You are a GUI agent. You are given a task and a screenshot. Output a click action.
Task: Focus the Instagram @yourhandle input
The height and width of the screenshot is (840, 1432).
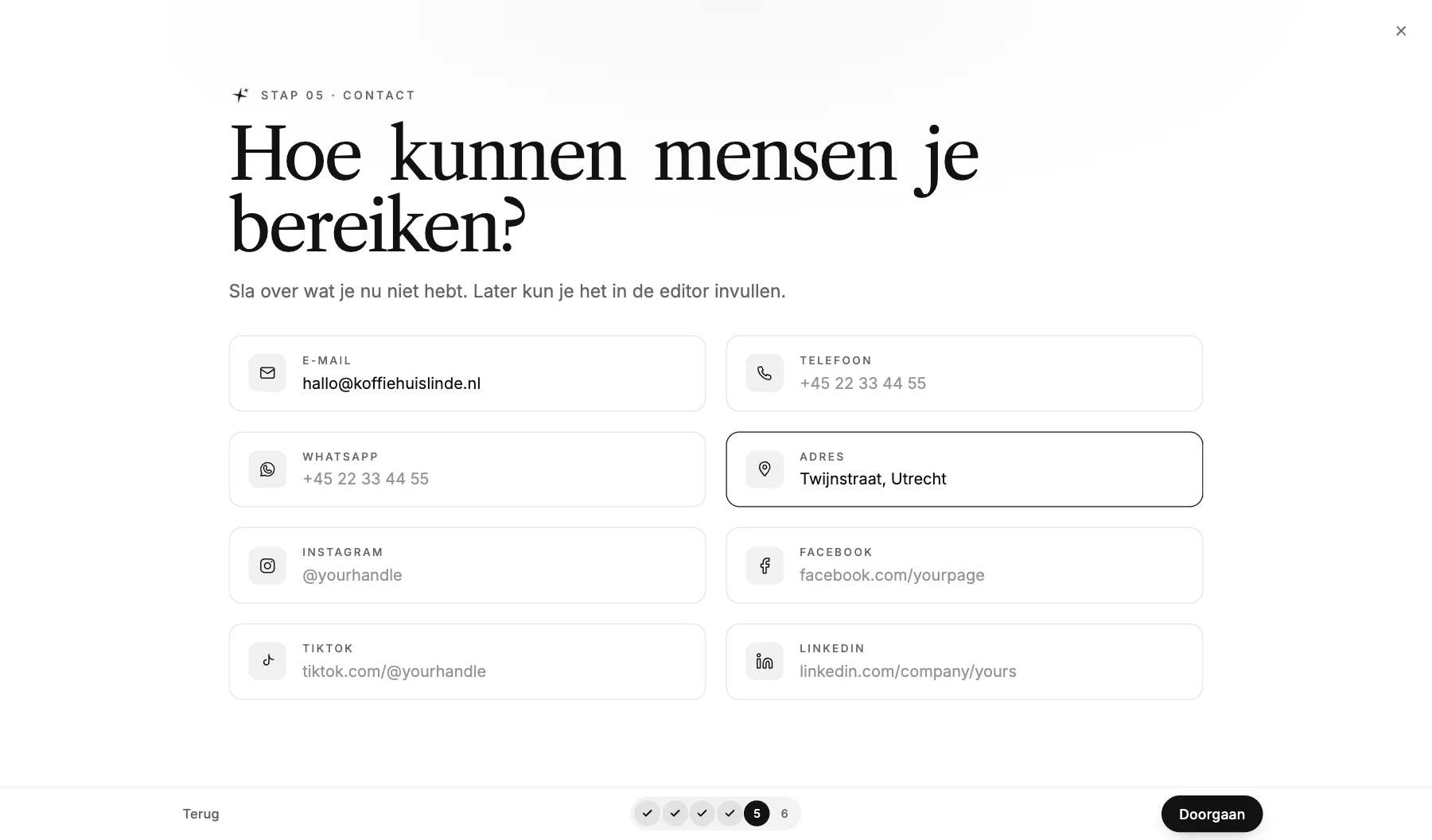467,566
